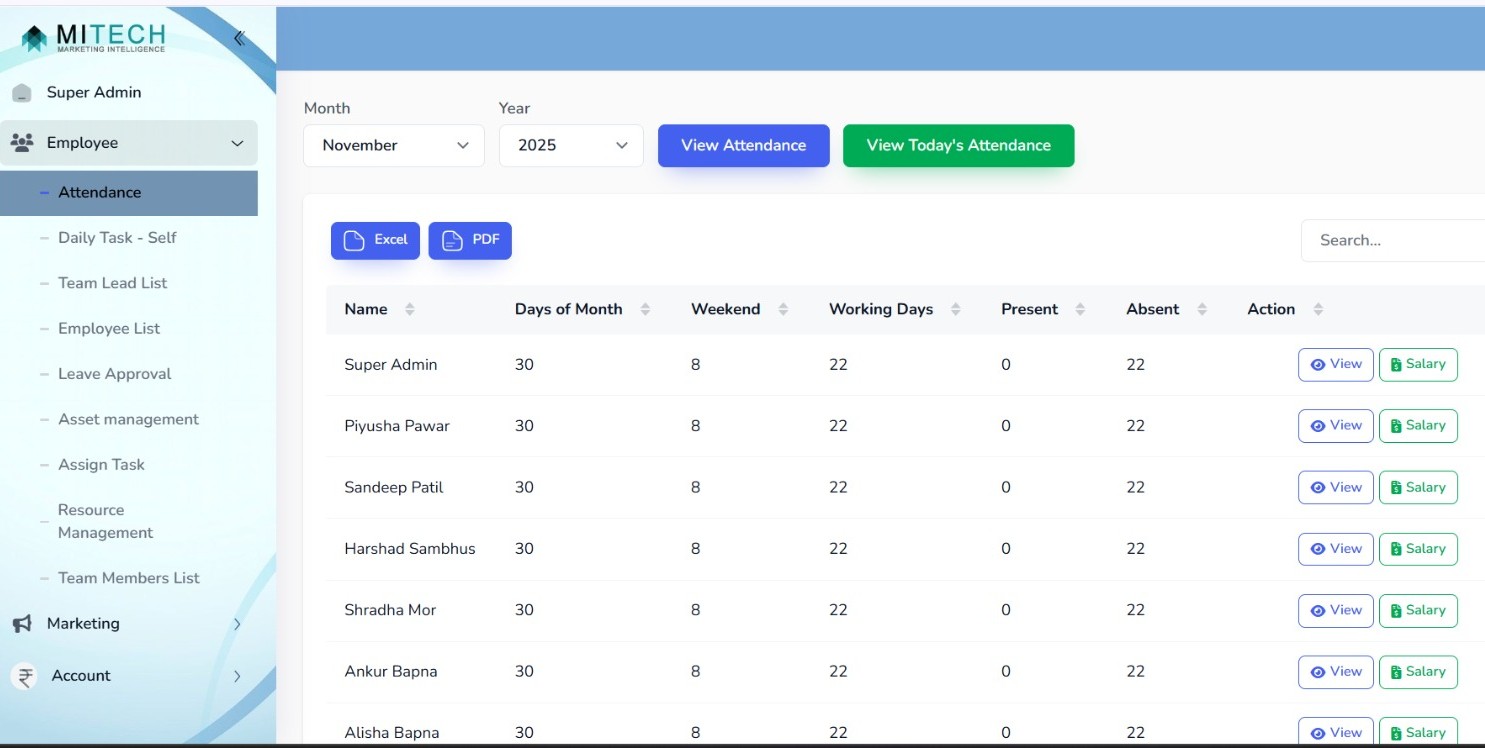Image resolution: width=1485 pixels, height=748 pixels.
Task: Click inside the Search field
Action: click(1392, 240)
